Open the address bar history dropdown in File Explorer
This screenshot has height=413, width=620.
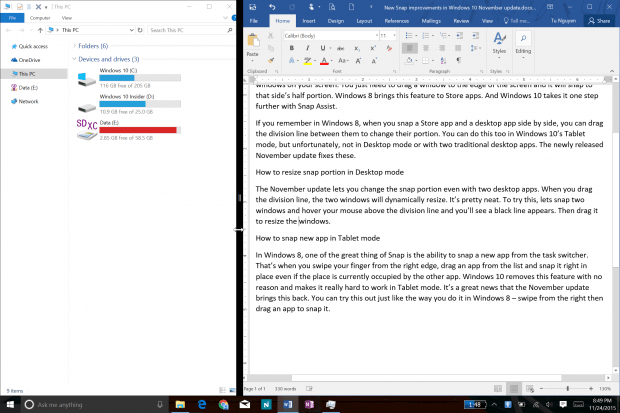click(132, 30)
